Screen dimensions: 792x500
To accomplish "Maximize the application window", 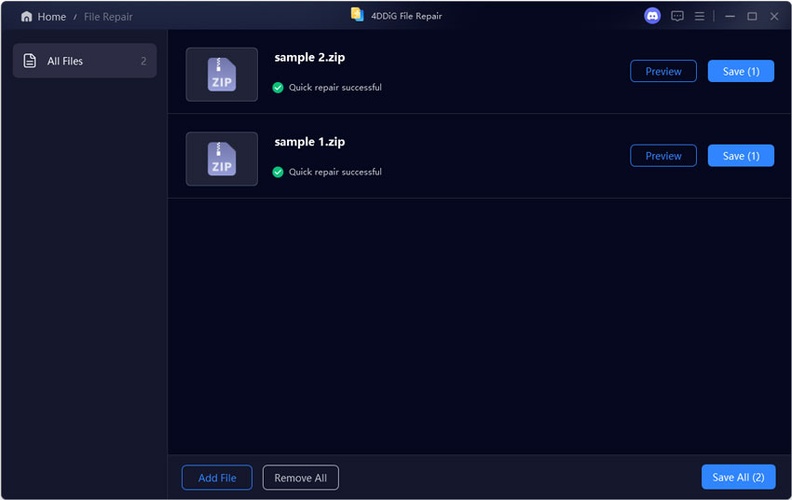I will click(x=752, y=16).
